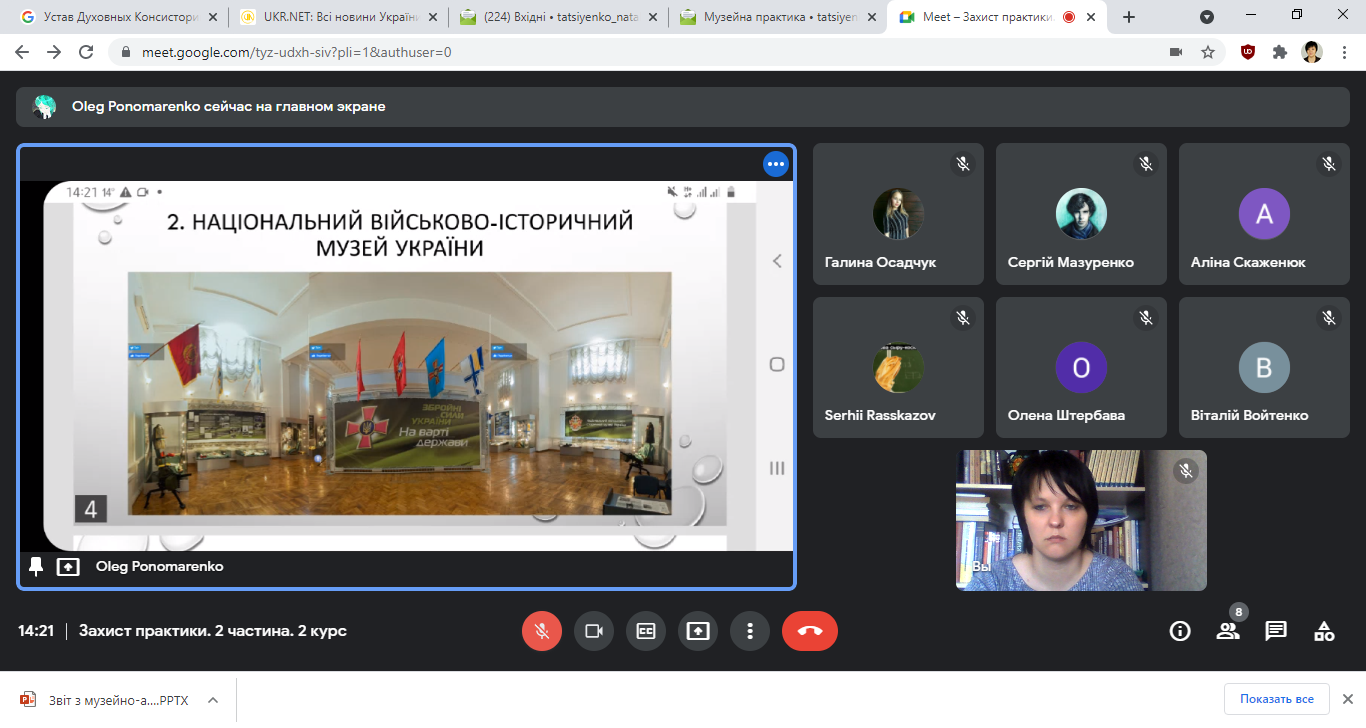Open a new browser tab
Screen dimensions: 1366x728
1129,17
